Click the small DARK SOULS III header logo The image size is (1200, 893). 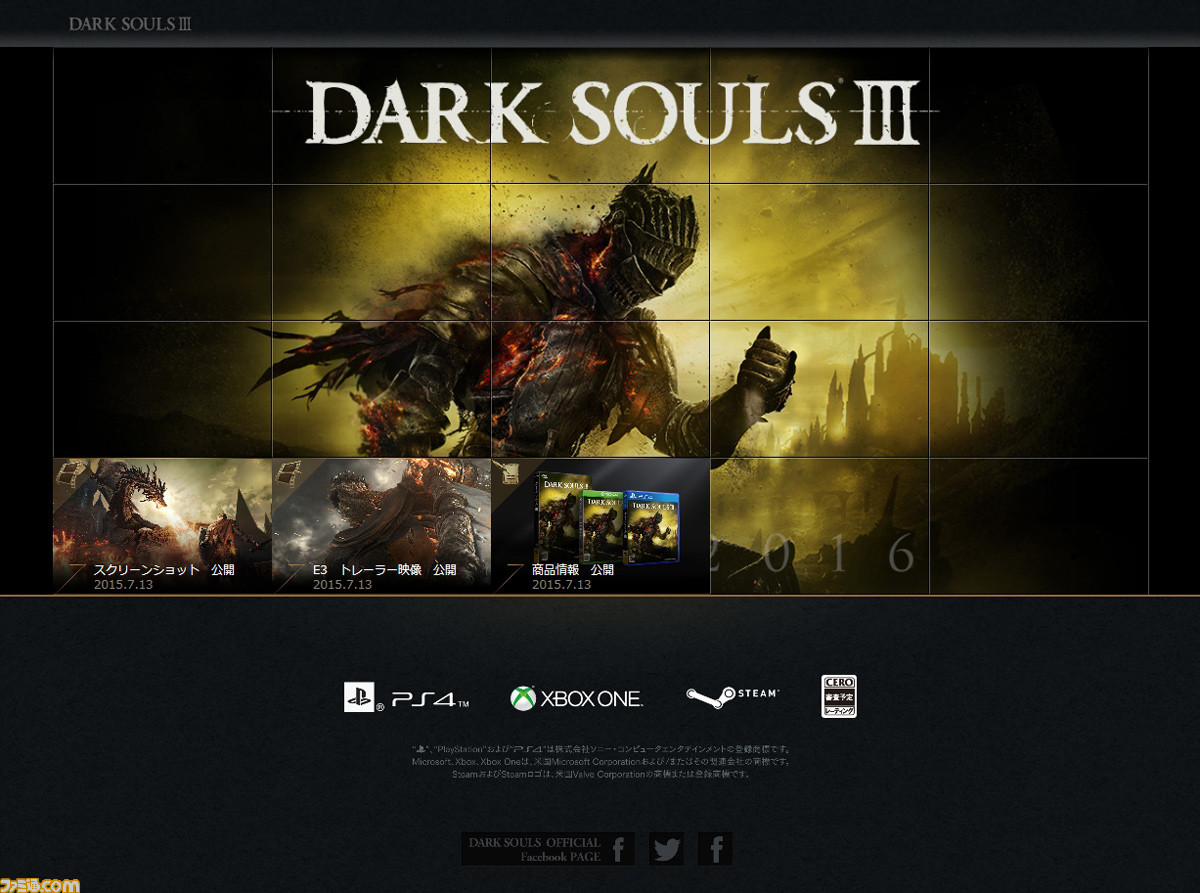click(x=130, y=24)
